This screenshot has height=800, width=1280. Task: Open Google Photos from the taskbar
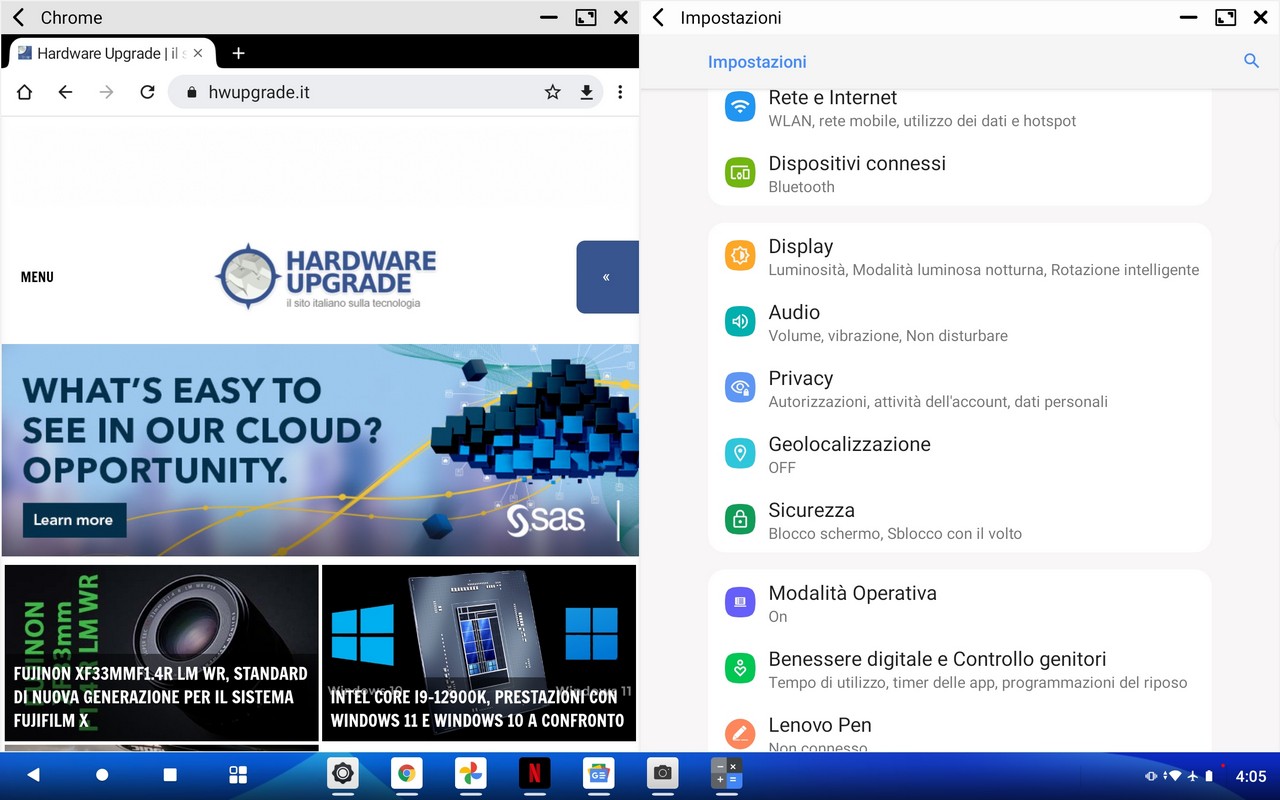click(471, 773)
